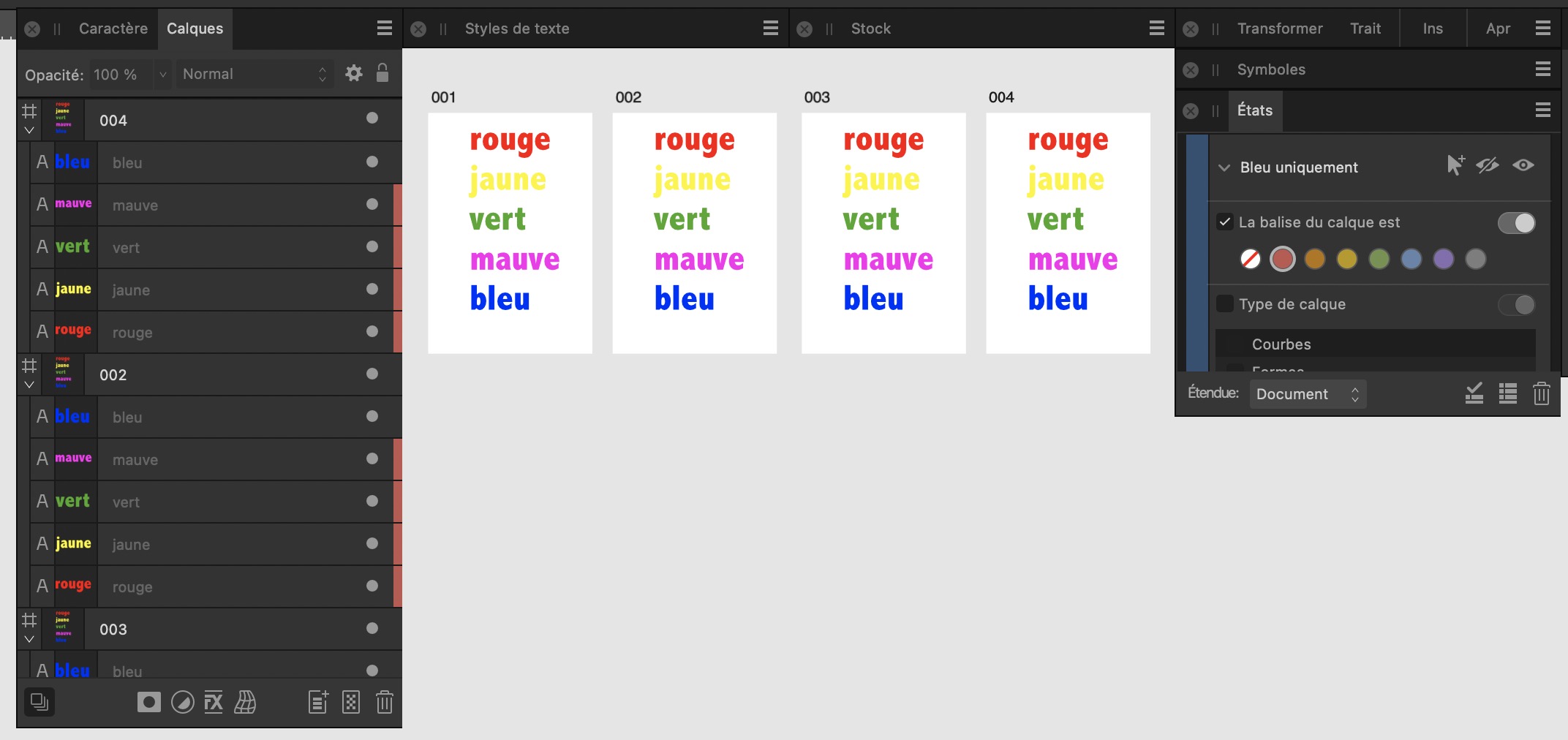1568x740 pixels.
Task: Open the Calques panel hamburger menu
Action: [385, 29]
